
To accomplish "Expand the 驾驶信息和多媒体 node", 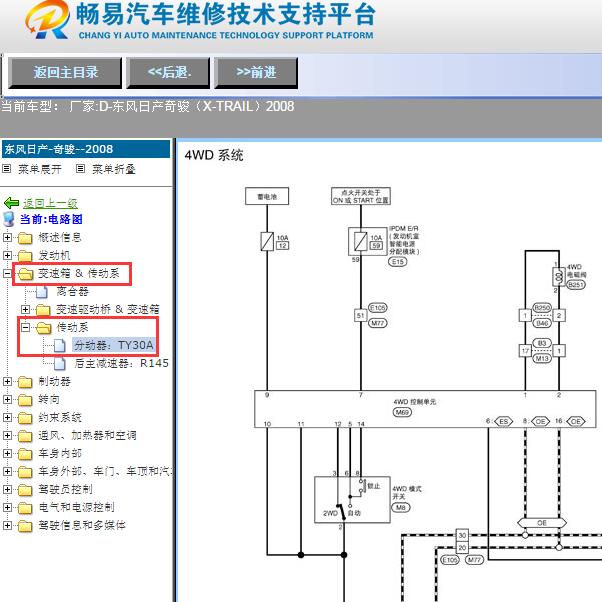I will [7, 525].
